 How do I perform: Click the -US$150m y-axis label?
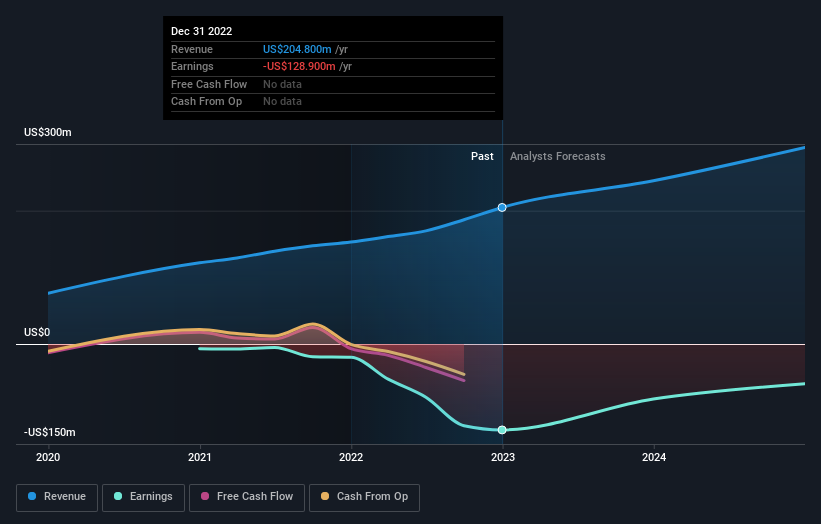[50, 432]
